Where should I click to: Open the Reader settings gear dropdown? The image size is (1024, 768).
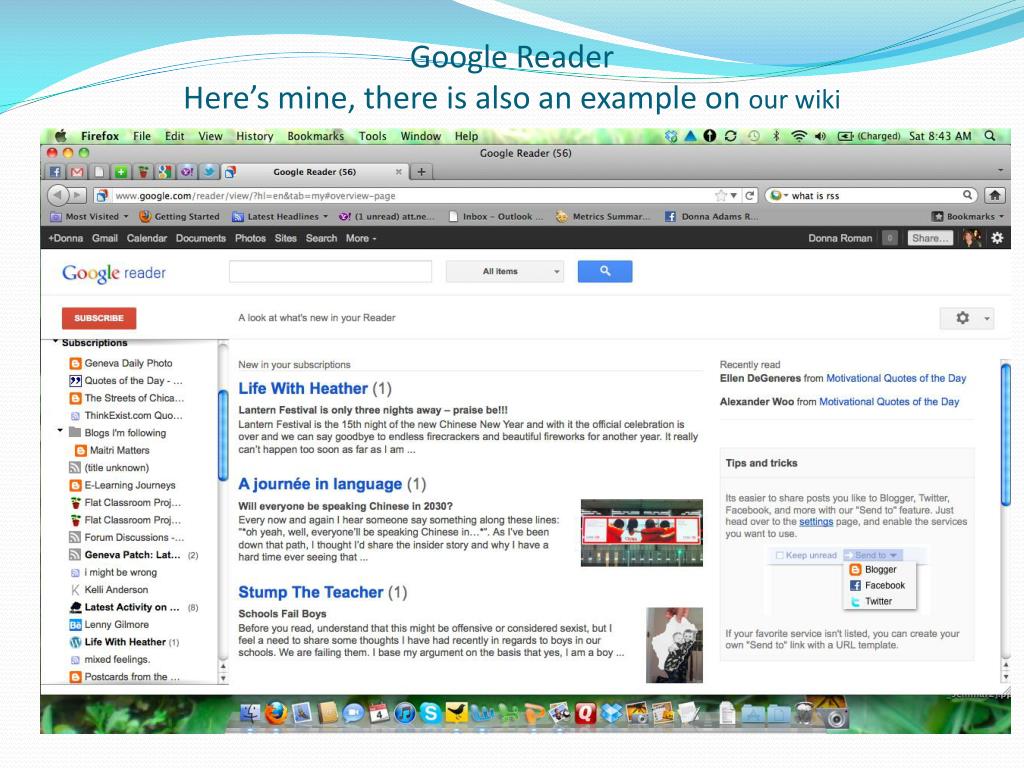[x=967, y=318]
